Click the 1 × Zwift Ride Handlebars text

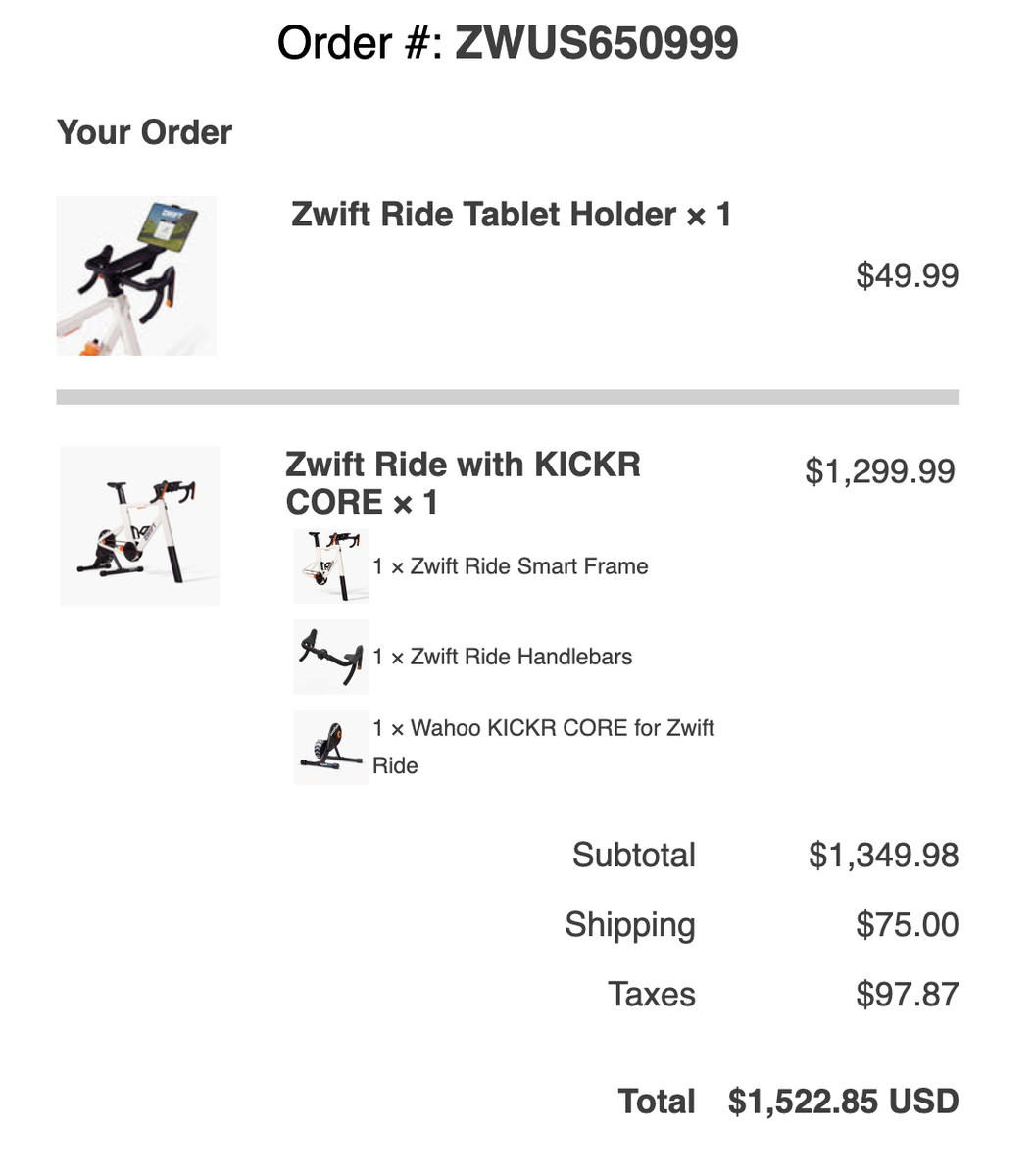(503, 657)
